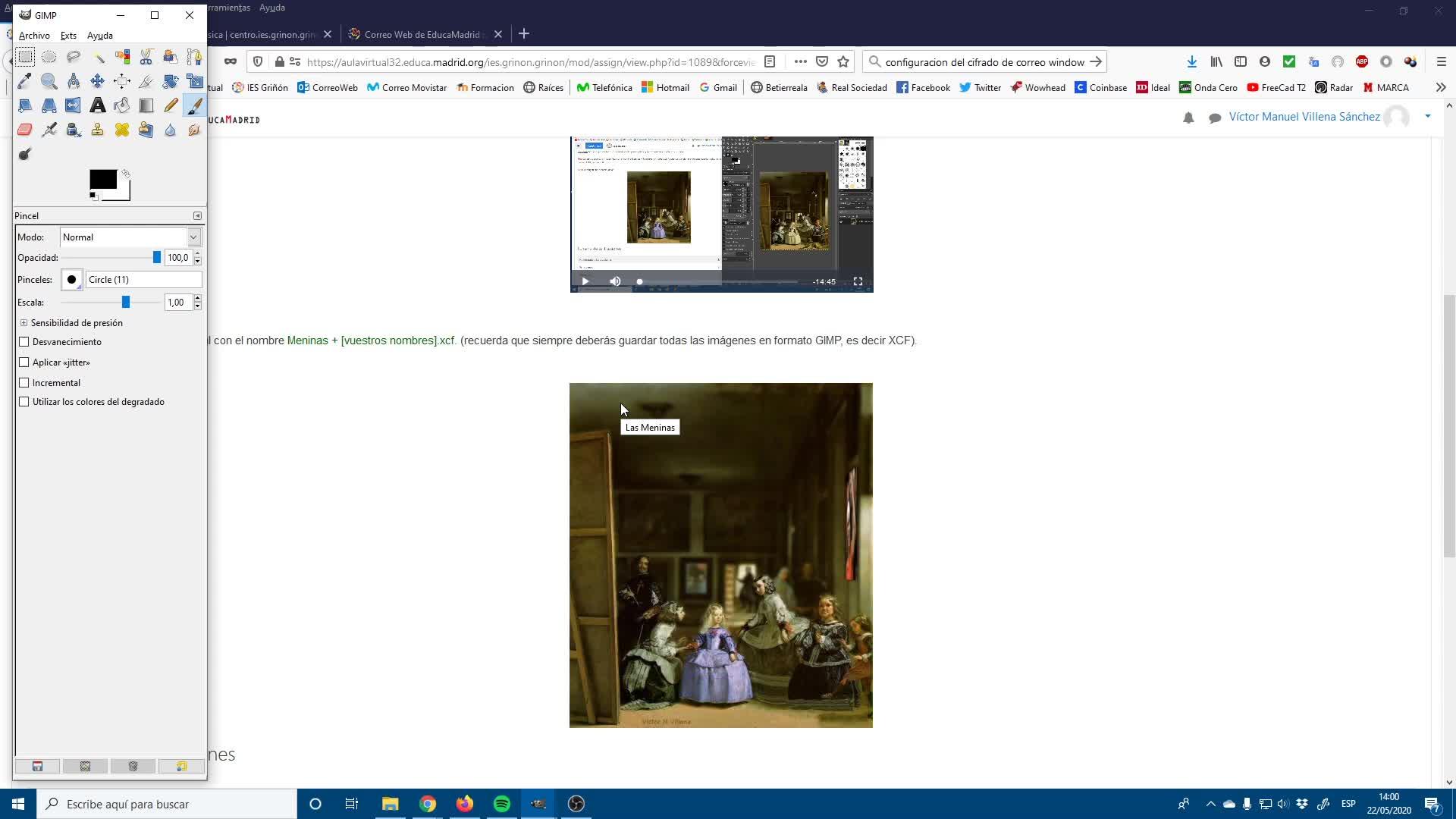
Task: Select the Color Picker eyedropper tool
Action: pos(24,81)
